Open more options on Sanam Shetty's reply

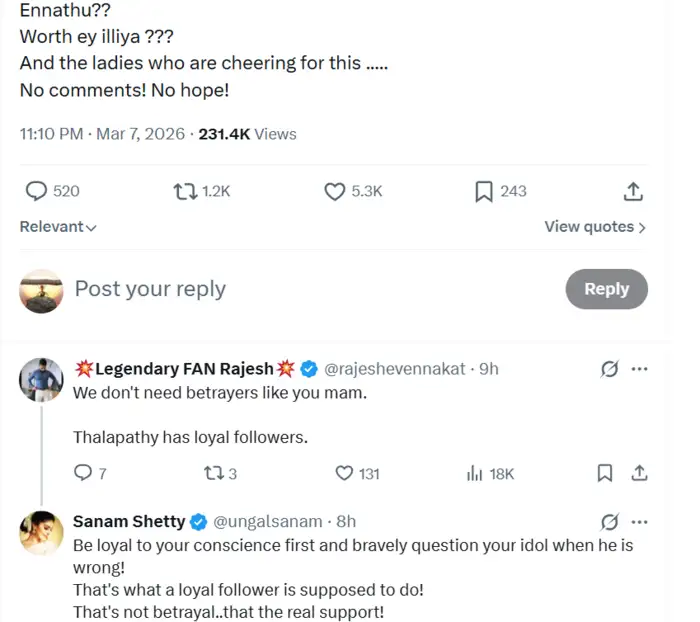click(x=640, y=521)
